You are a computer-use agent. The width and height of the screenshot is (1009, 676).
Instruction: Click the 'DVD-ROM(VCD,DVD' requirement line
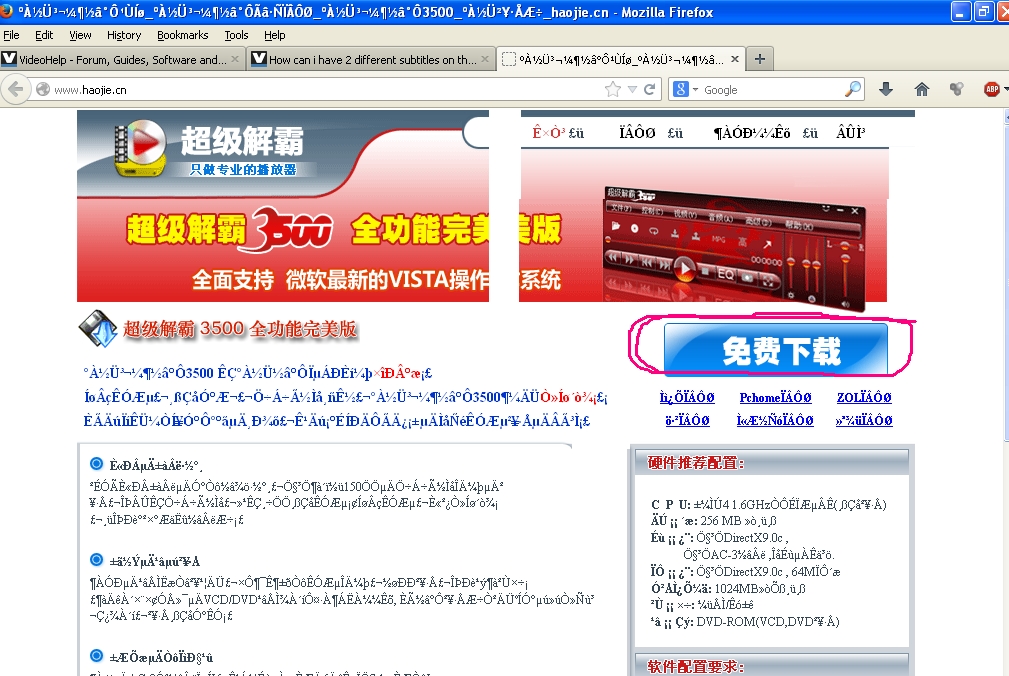[x=745, y=622]
